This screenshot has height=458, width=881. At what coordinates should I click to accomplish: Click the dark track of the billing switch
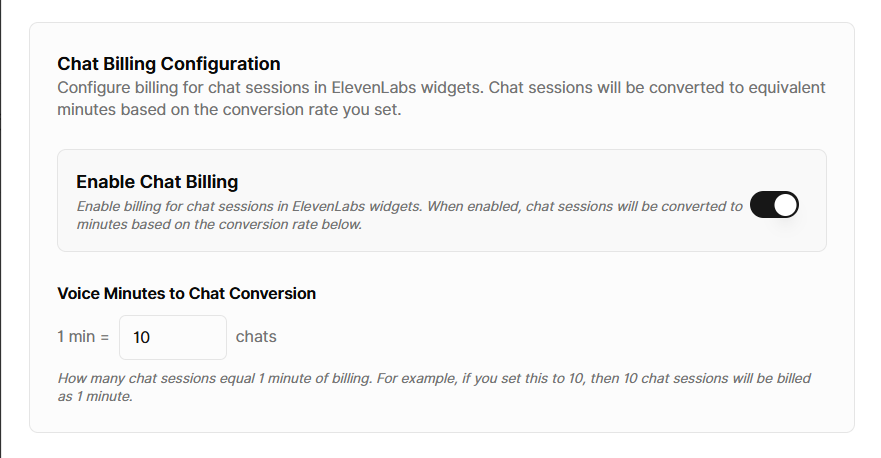click(x=761, y=205)
